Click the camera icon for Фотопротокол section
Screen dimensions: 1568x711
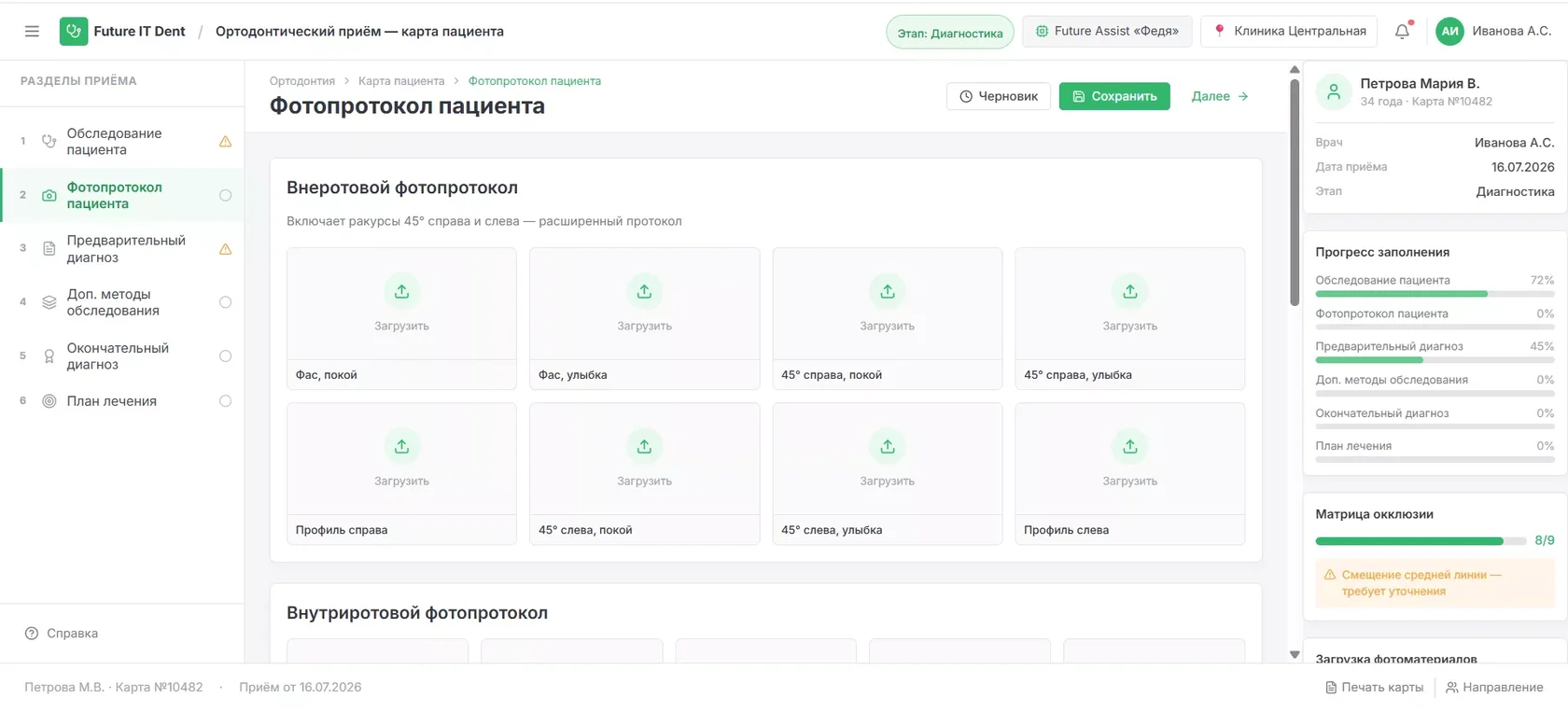[x=49, y=195]
